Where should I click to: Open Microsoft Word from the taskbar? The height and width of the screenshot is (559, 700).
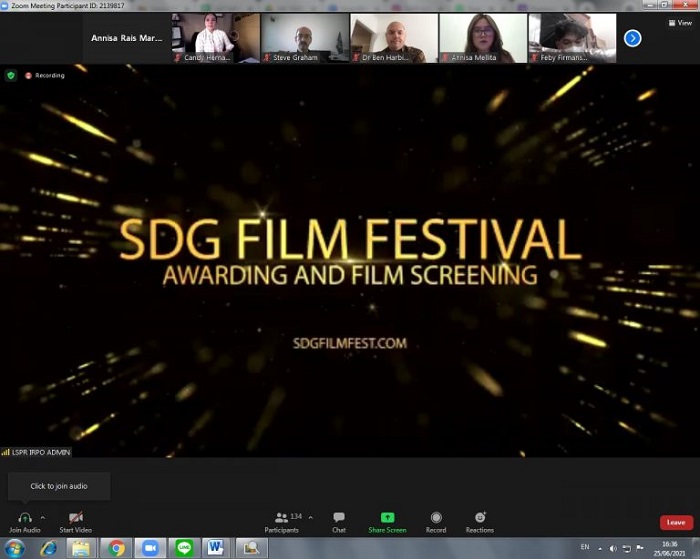click(x=215, y=548)
